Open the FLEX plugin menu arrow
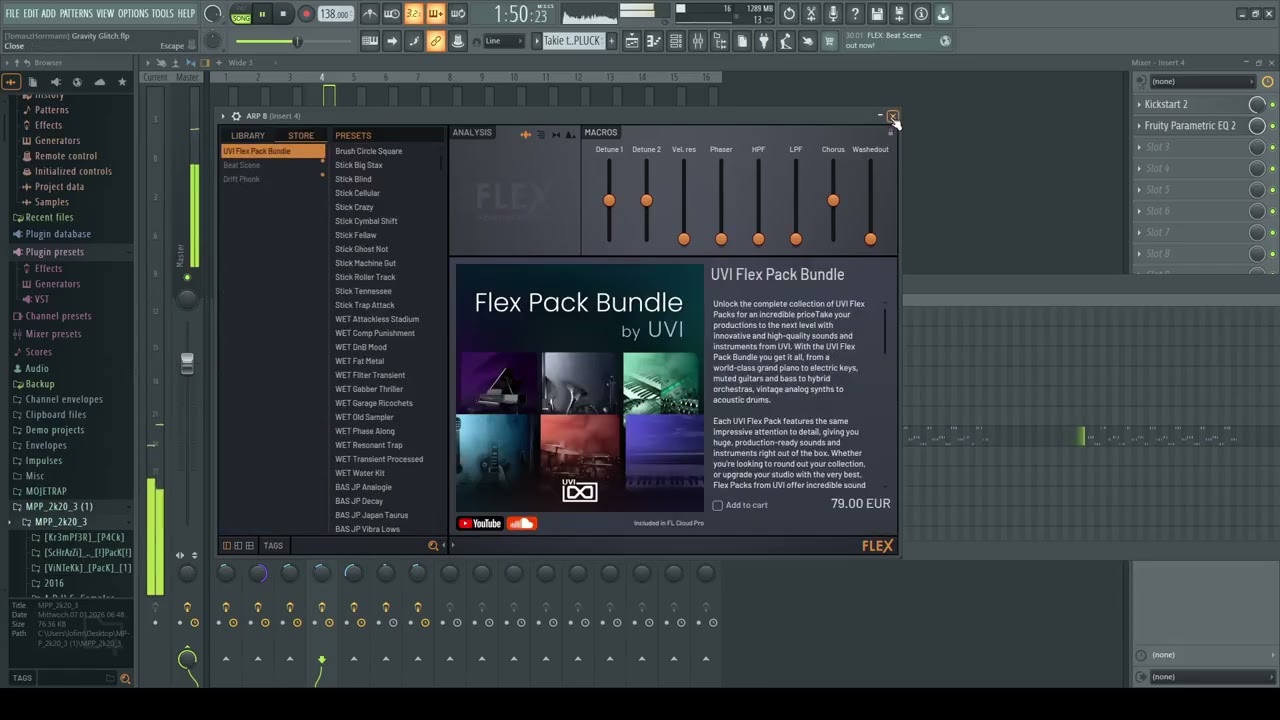Viewport: 1280px width, 720px height. click(224, 116)
